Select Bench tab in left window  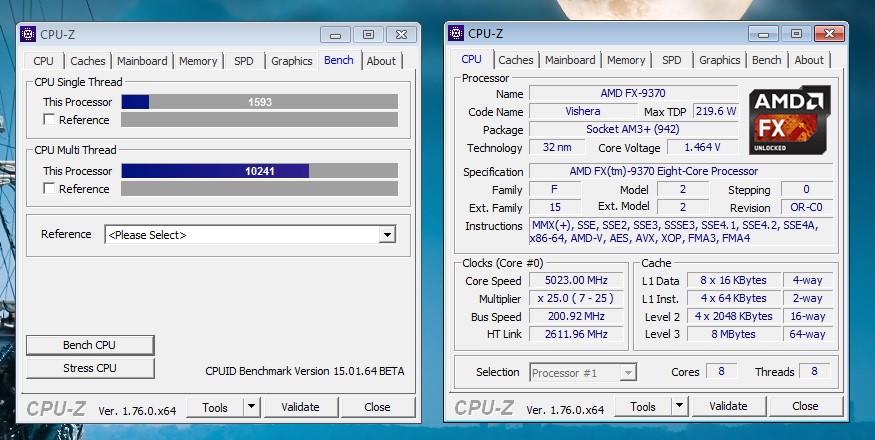click(x=339, y=60)
